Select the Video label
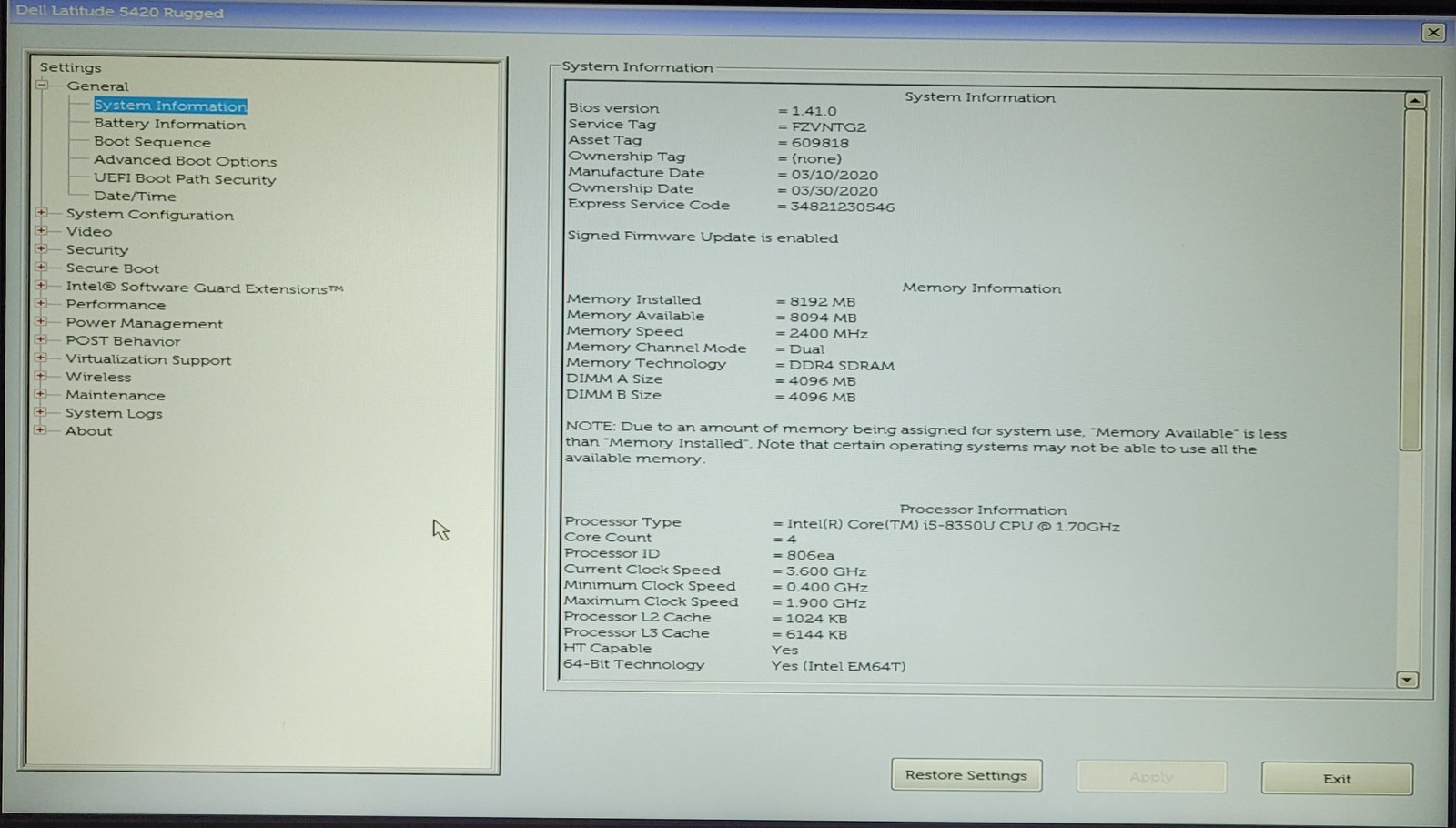1456x828 pixels. (88, 231)
